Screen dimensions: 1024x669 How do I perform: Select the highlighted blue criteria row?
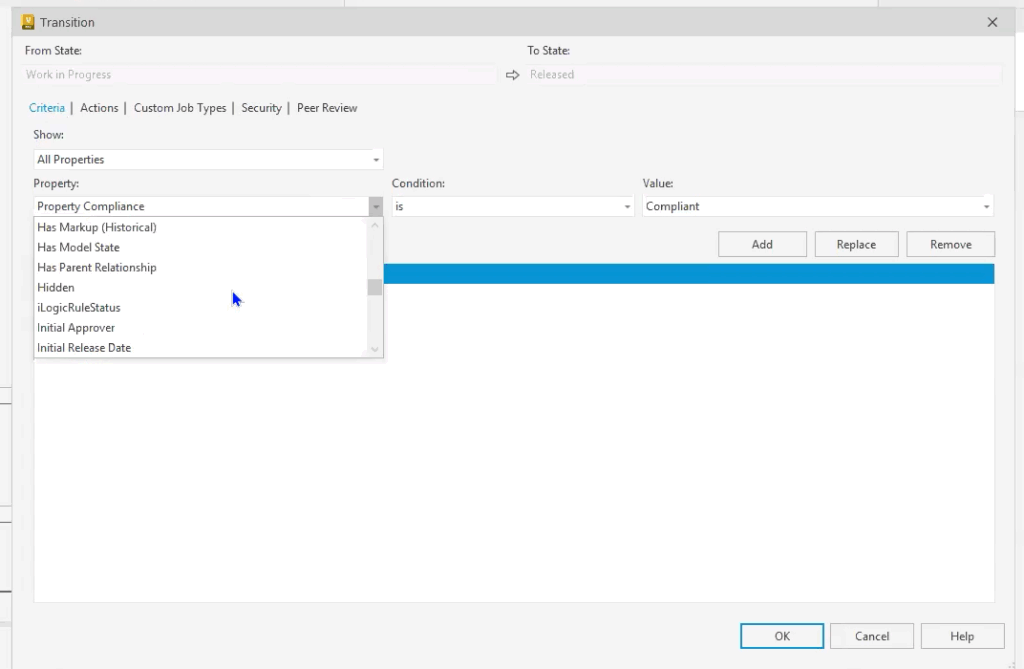pos(689,274)
